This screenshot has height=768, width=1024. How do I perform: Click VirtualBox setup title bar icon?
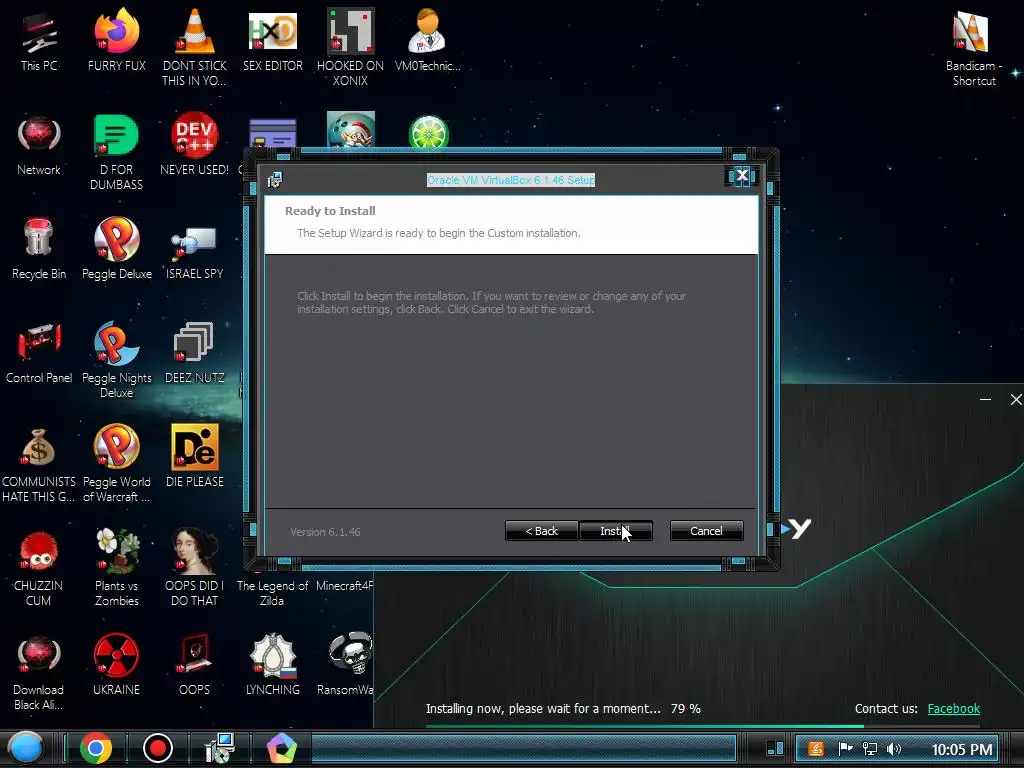point(274,180)
